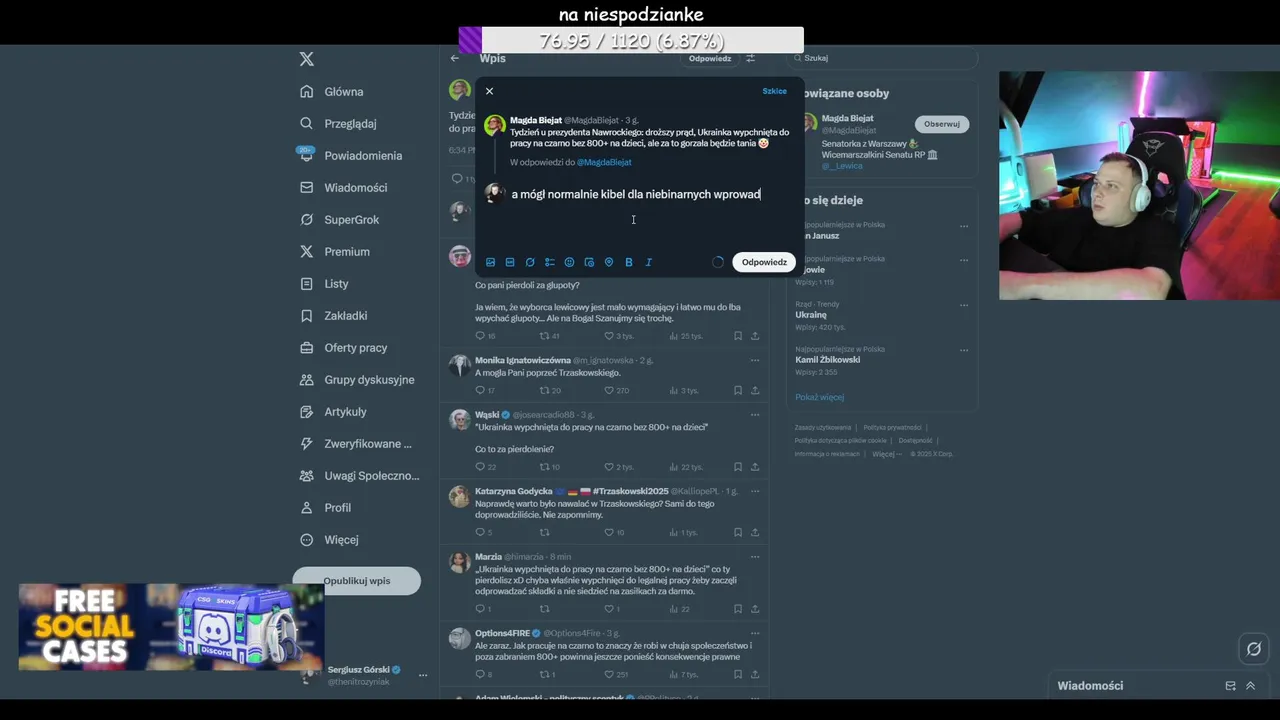The image size is (1280, 720).
Task: Click Opublikuj wpis button
Action: click(356, 580)
